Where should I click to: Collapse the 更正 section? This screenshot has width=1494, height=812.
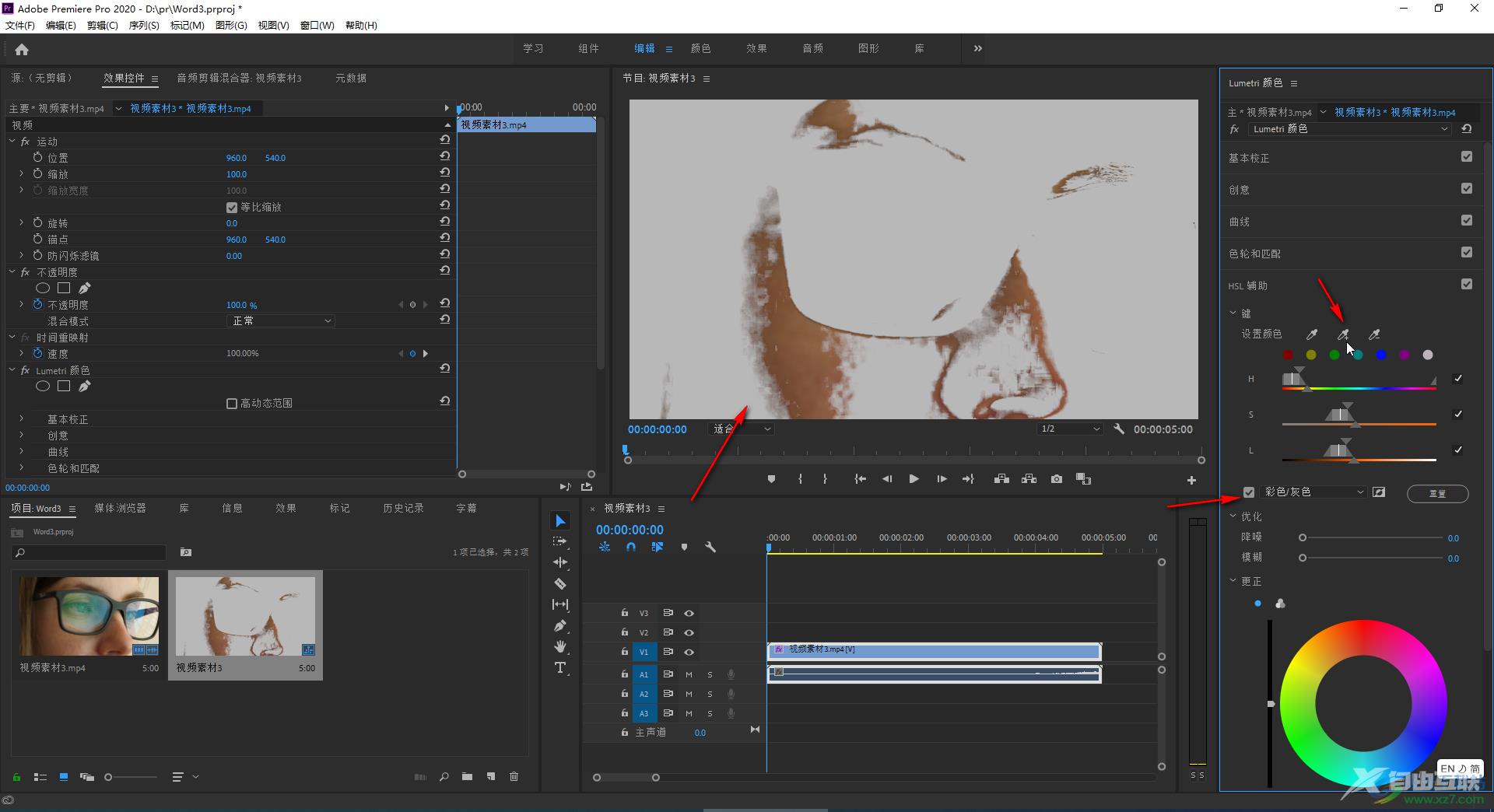click(x=1233, y=581)
